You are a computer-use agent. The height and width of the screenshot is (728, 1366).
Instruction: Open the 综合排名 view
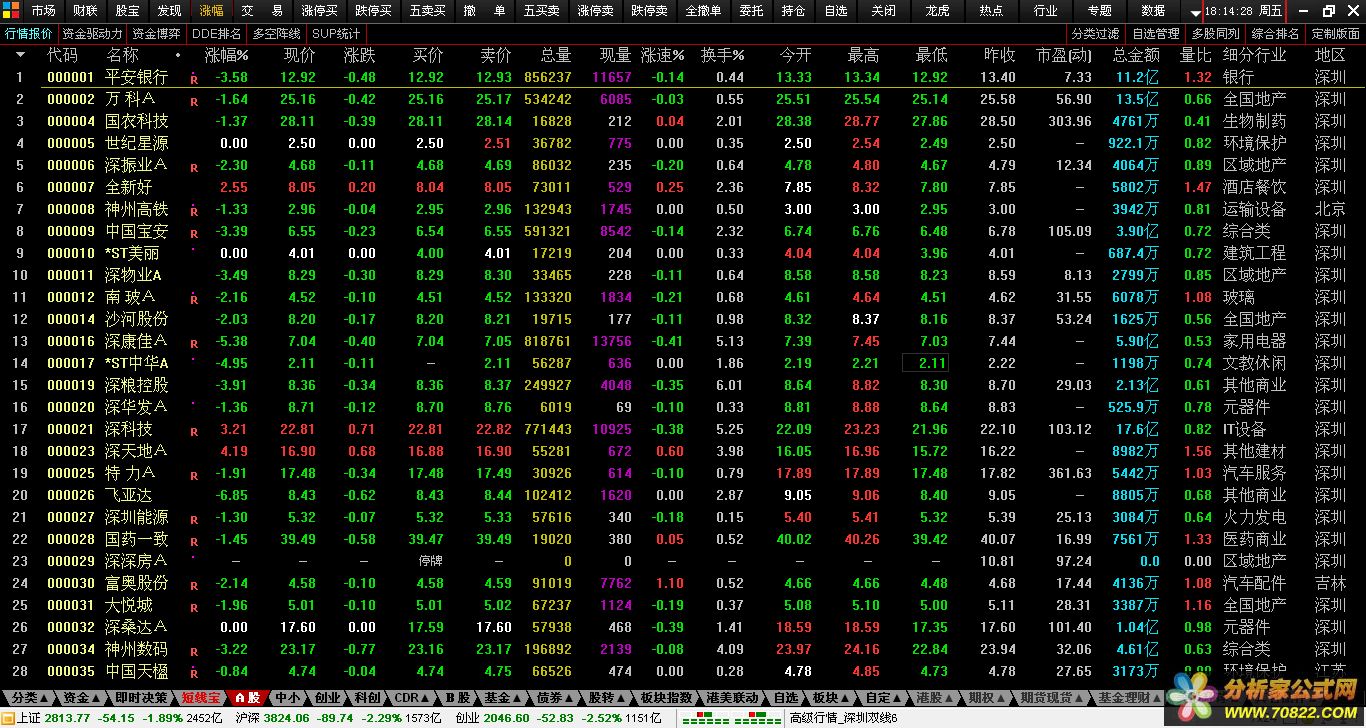pyautogui.click(x=1275, y=33)
